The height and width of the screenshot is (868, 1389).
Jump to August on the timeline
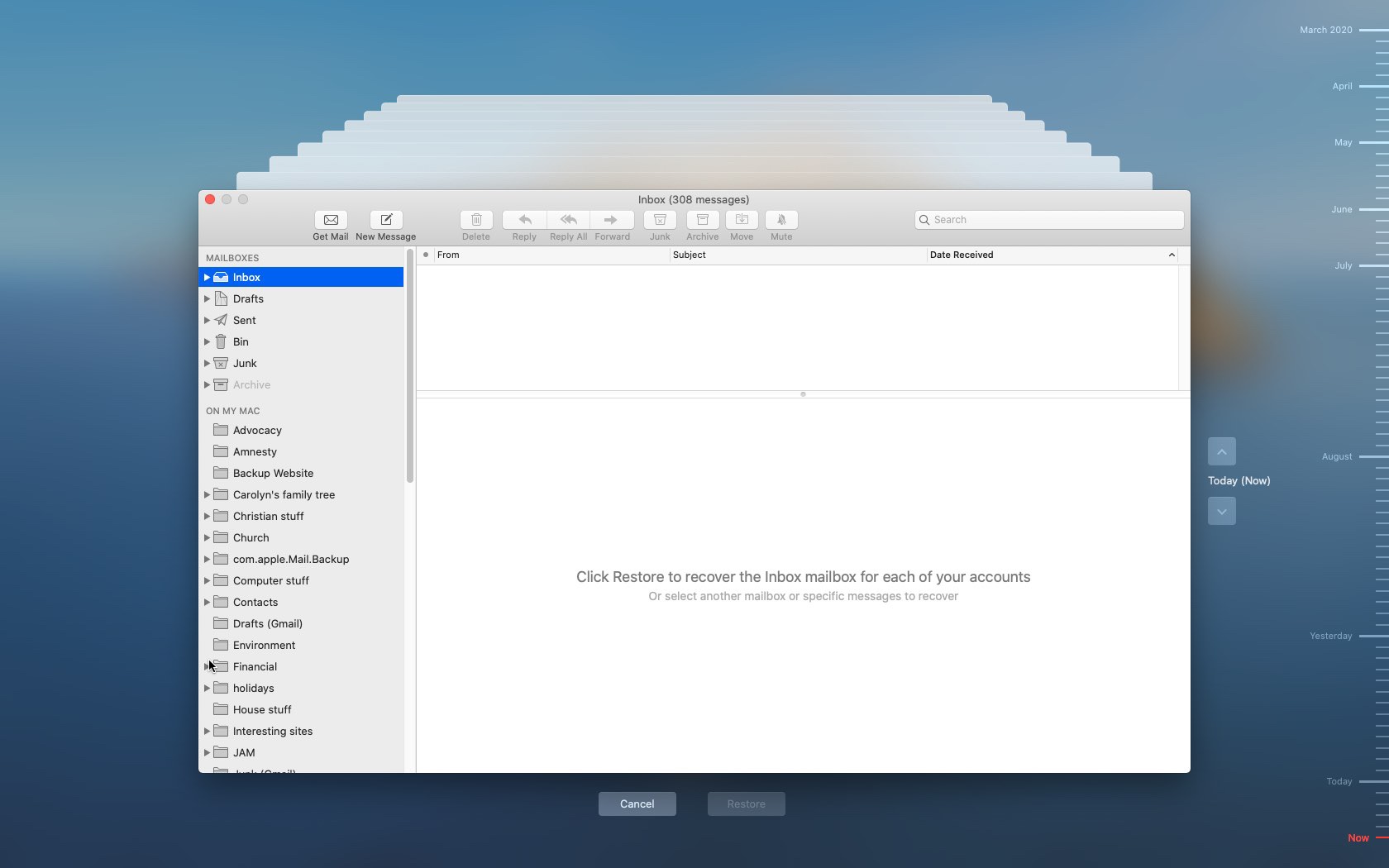[1337, 456]
